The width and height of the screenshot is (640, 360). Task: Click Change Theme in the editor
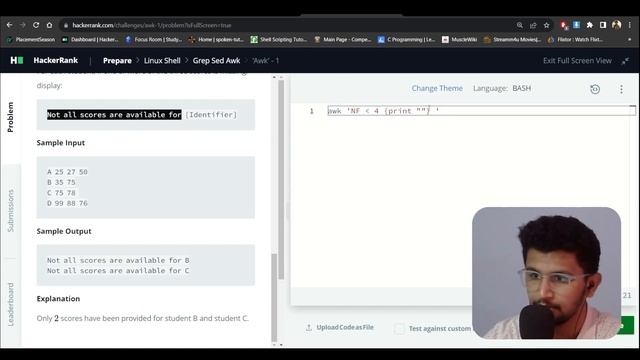coord(437,88)
